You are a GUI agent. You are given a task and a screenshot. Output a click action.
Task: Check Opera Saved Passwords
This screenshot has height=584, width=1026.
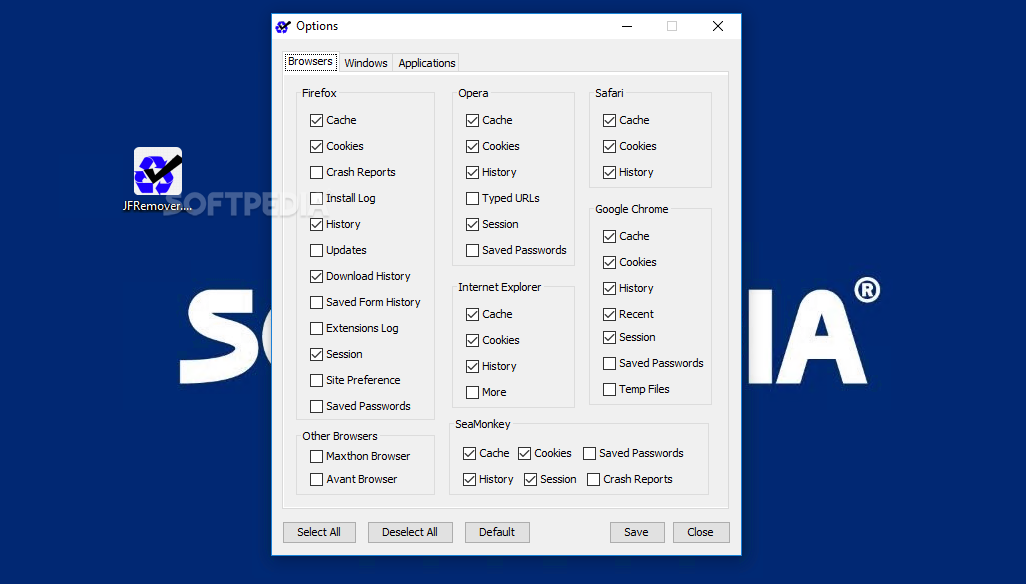coord(472,250)
